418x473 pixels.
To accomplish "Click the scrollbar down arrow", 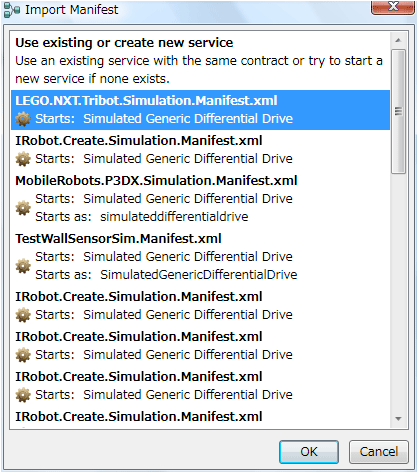I will click(x=398, y=419).
